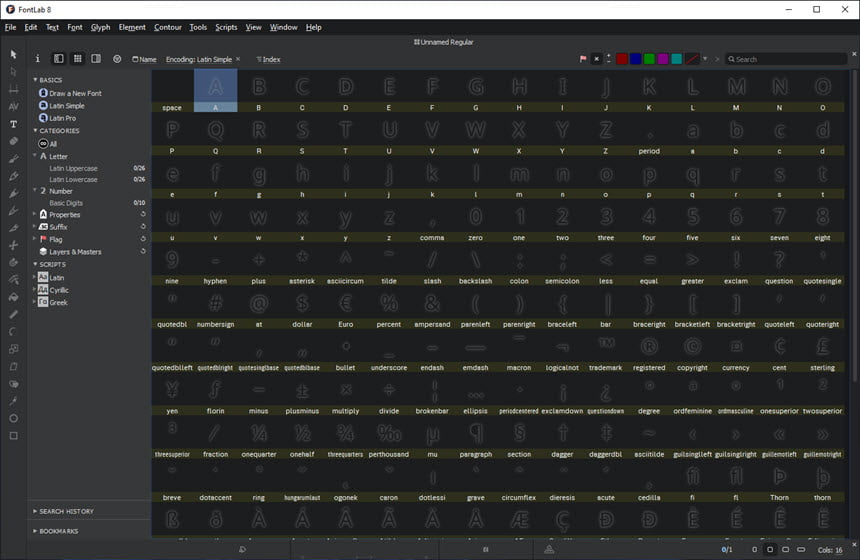
Task: Refresh the Flag category
Action: click(x=143, y=239)
